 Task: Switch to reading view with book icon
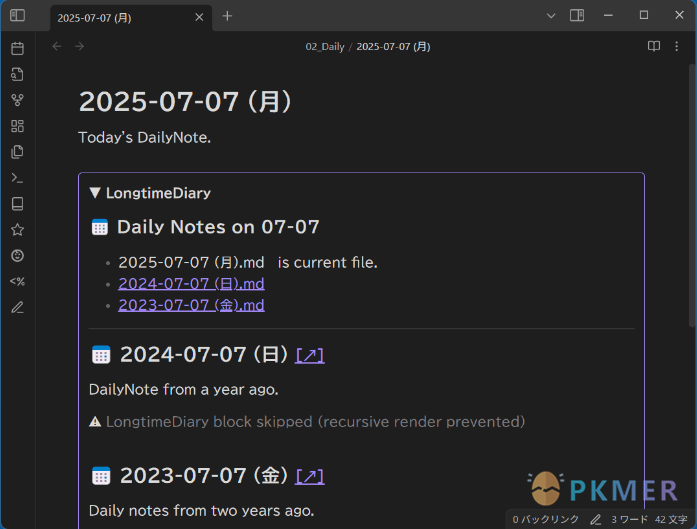654,46
